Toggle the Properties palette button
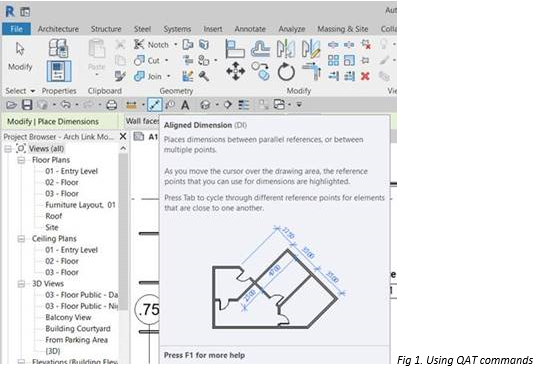537x371 pixels. pos(59,71)
